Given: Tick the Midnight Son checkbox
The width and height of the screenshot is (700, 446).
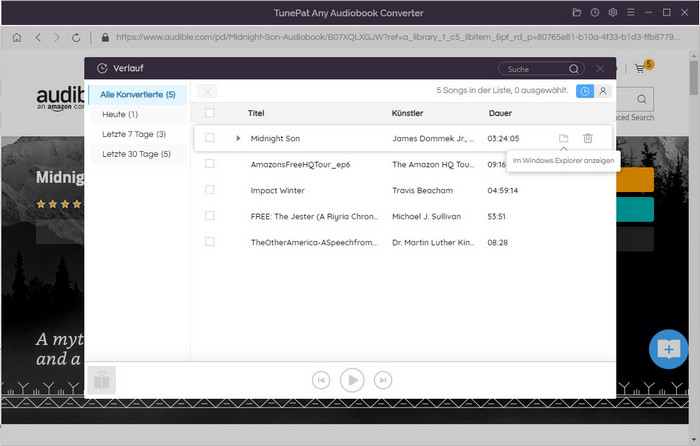Looking at the screenshot, I should click(209, 138).
